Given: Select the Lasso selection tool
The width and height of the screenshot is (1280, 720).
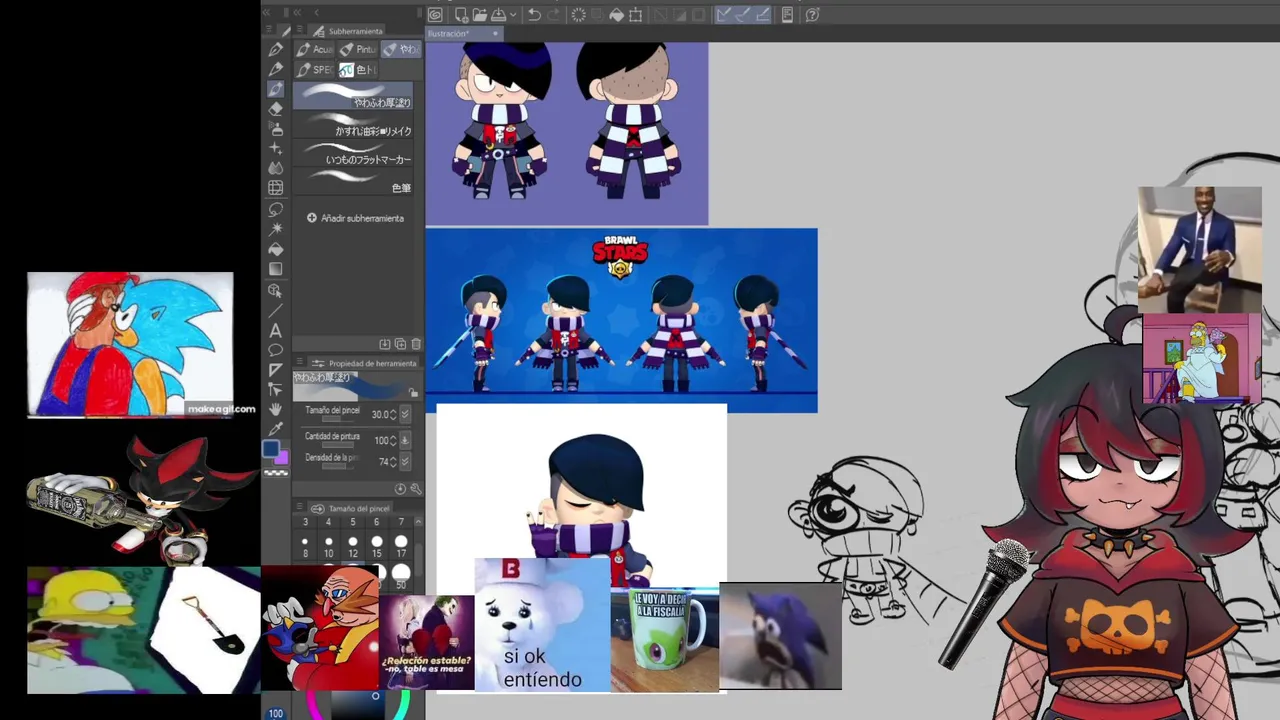Looking at the screenshot, I should point(275,210).
